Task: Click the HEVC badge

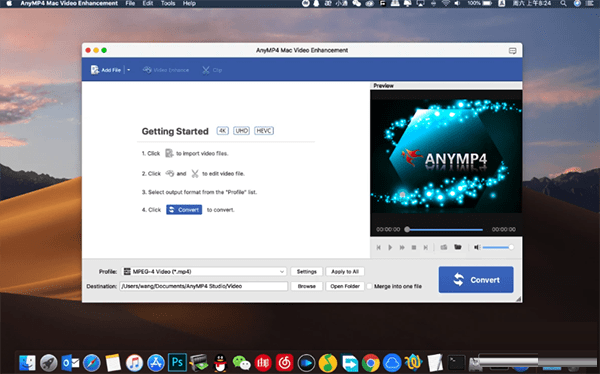Action: pyautogui.click(x=264, y=131)
